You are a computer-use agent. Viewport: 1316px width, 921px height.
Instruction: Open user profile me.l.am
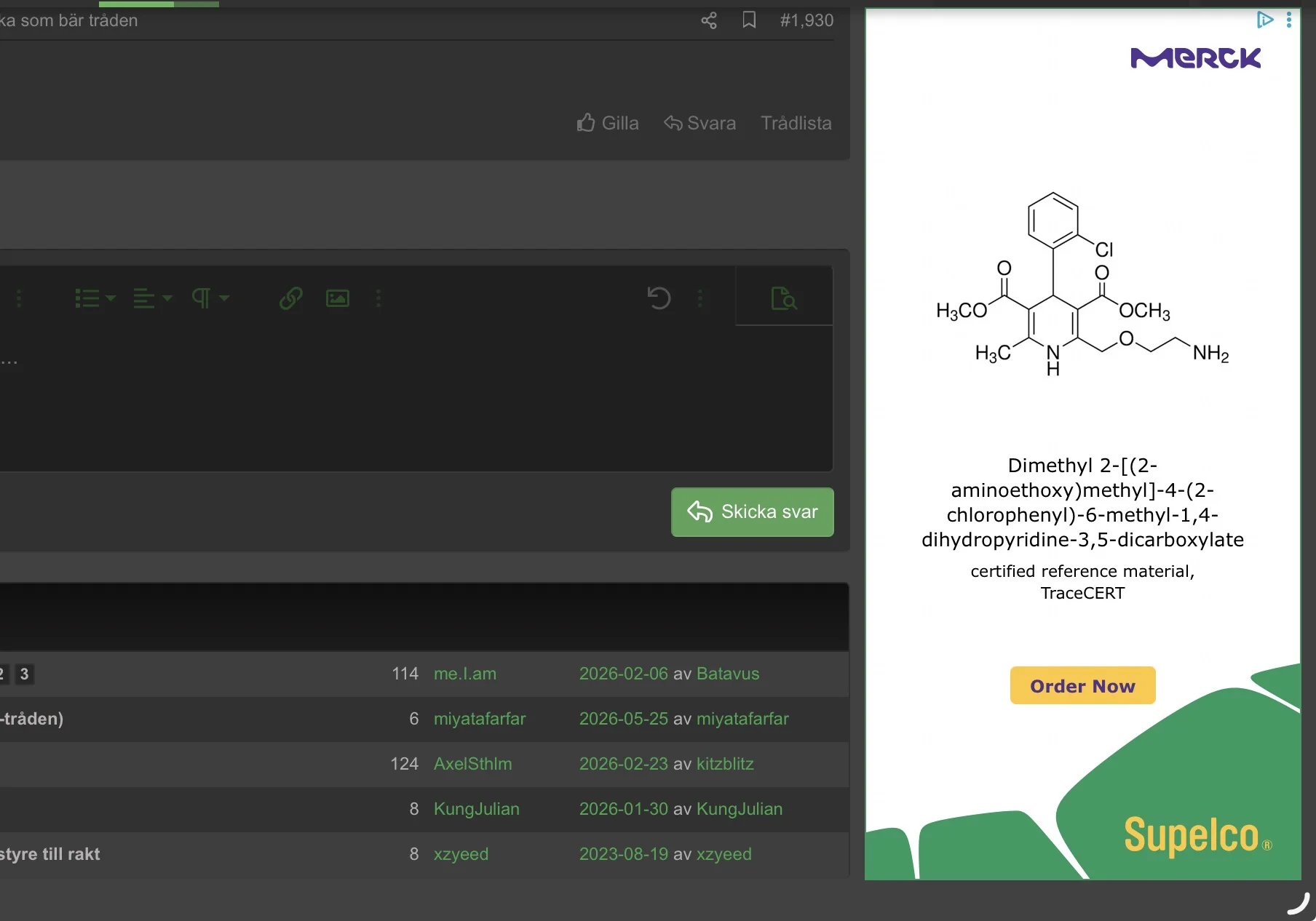[x=465, y=674]
